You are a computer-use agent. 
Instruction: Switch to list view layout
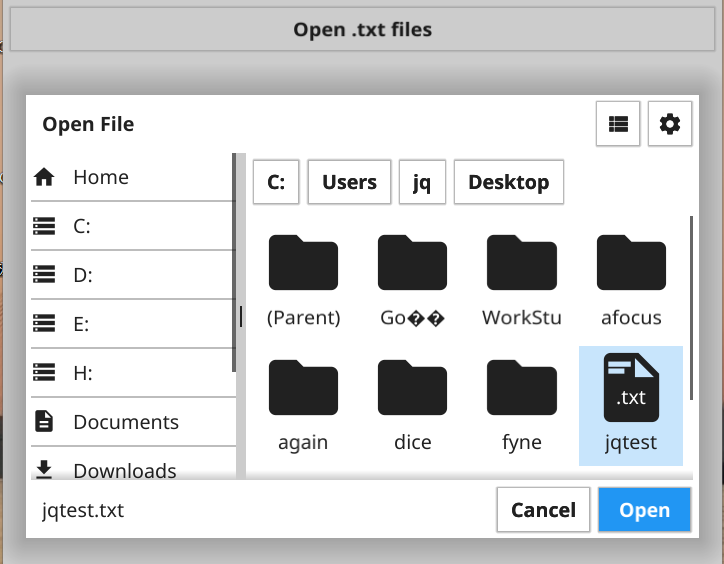point(618,124)
